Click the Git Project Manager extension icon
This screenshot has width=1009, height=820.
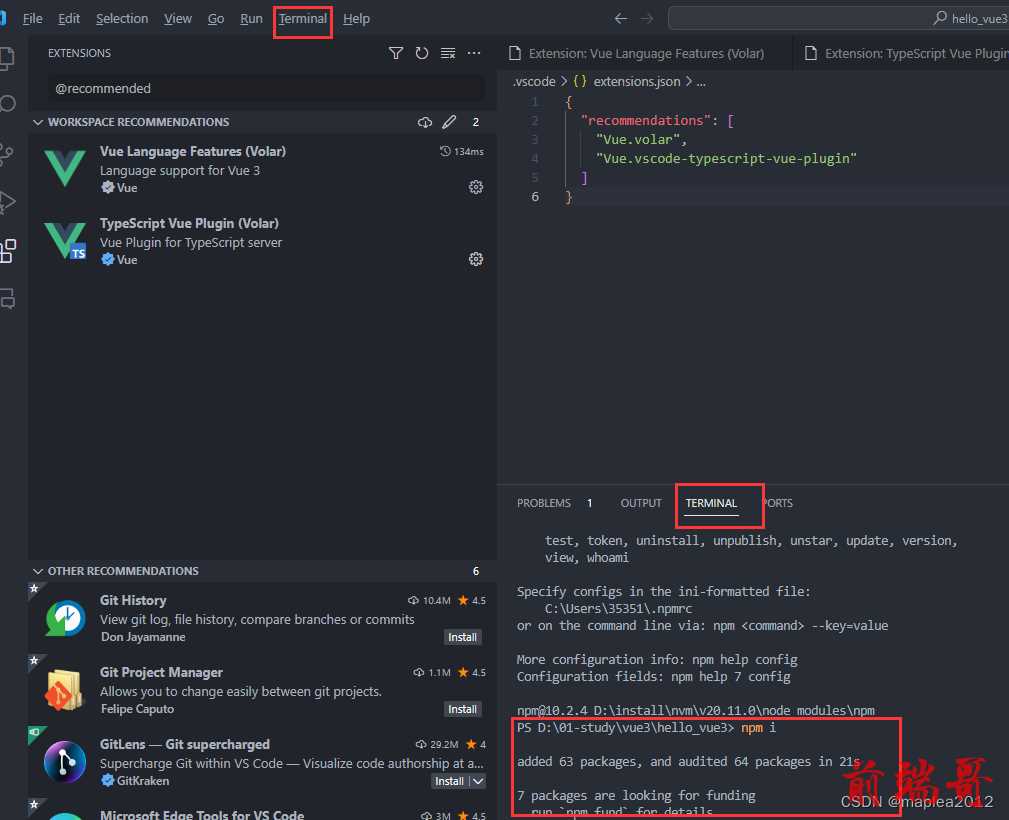coord(65,690)
